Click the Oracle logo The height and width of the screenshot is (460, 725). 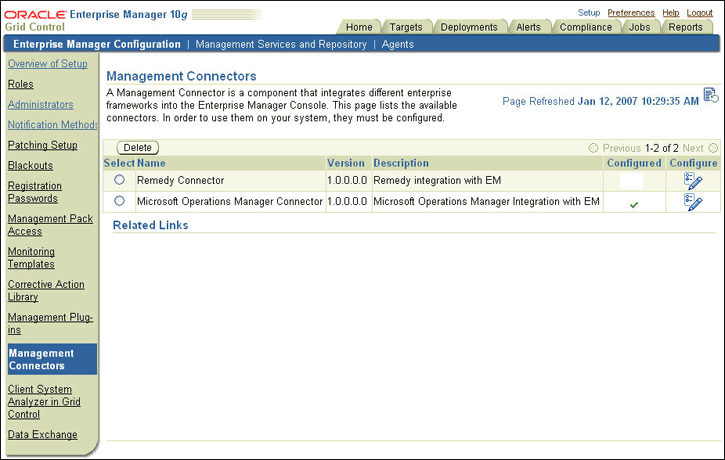pyautogui.click(x=36, y=15)
